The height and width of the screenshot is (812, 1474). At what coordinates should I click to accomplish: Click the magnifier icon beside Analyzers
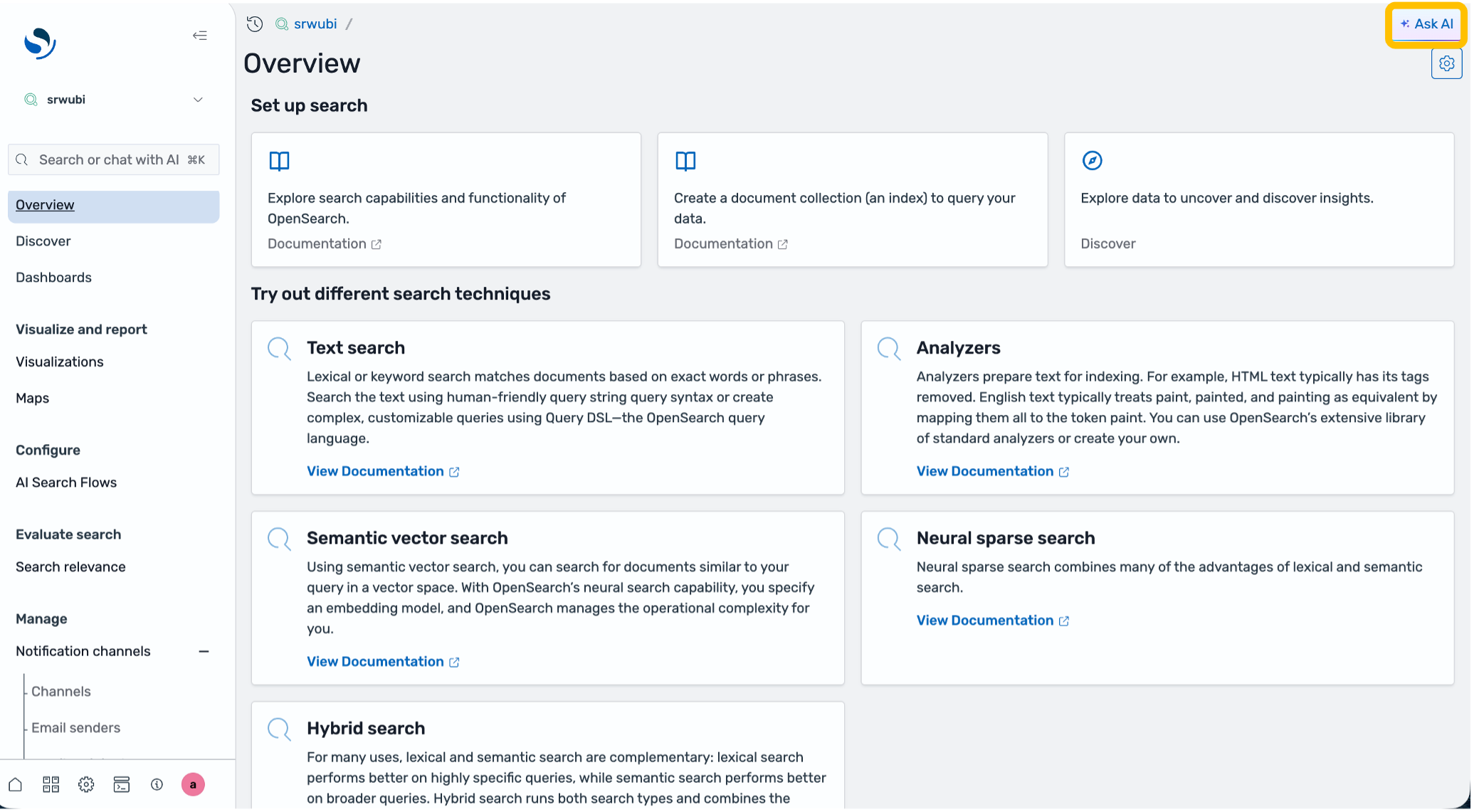(889, 349)
